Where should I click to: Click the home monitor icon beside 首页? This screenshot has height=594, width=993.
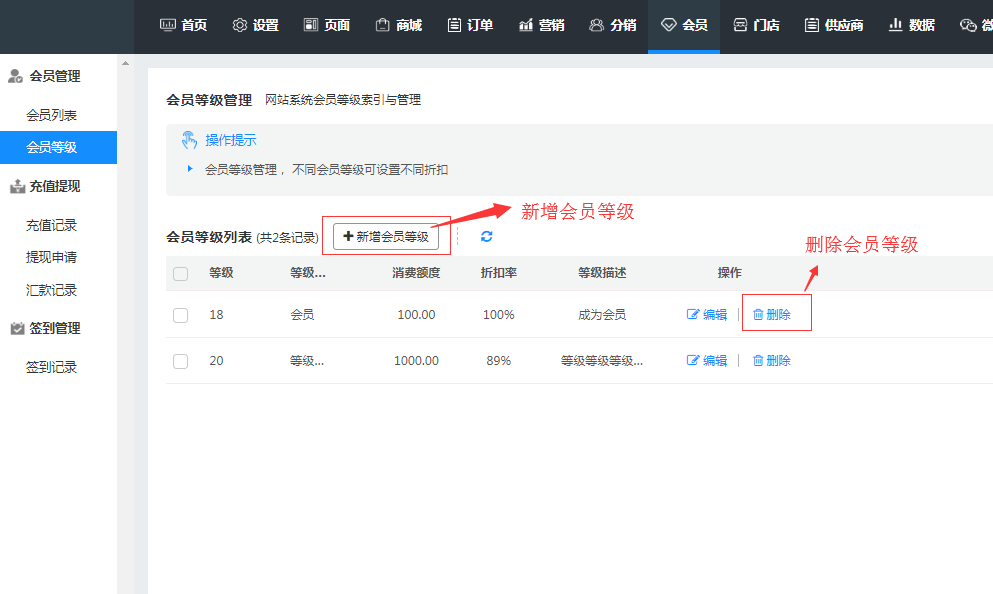click(167, 25)
